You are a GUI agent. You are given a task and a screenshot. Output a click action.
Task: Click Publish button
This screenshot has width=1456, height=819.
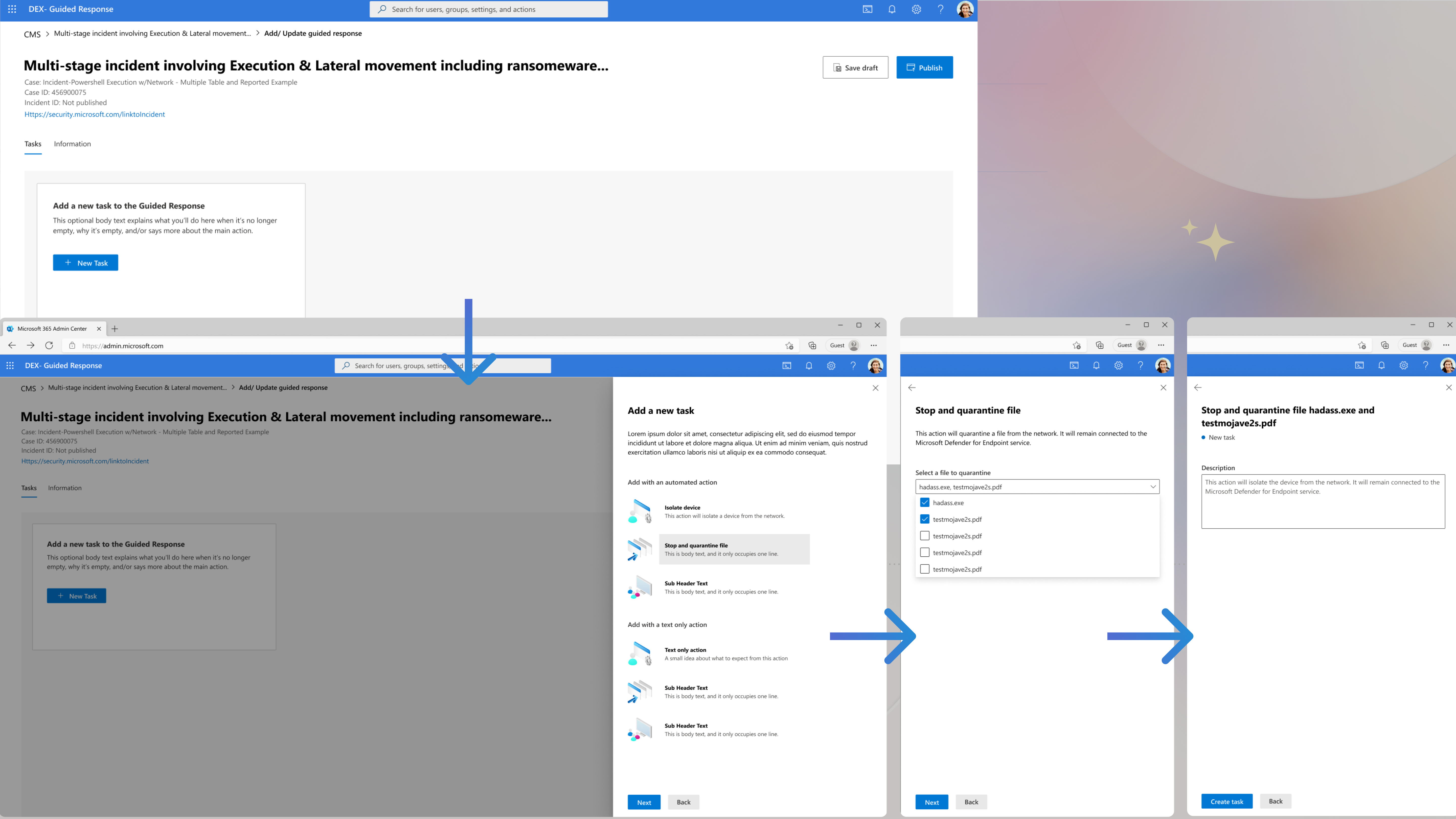point(924,67)
